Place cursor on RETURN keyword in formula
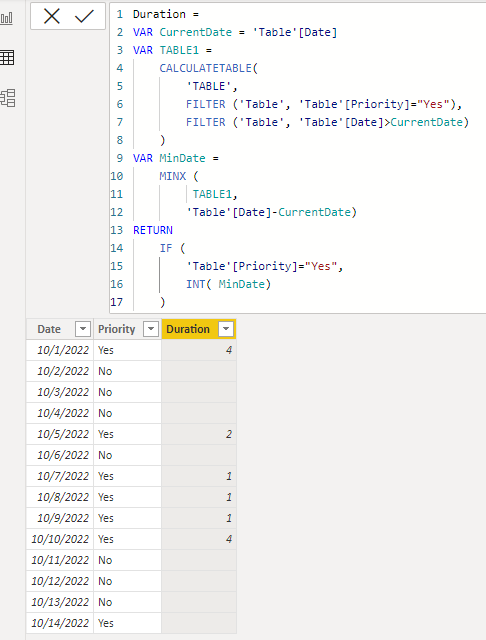The width and height of the screenshot is (486, 640). pyautogui.click(x=153, y=230)
